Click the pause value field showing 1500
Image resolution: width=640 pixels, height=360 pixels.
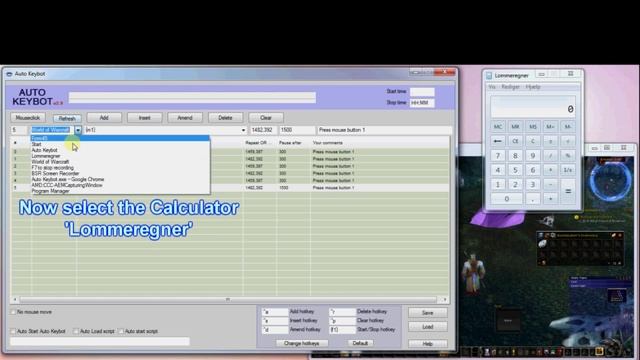[x=297, y=130]
